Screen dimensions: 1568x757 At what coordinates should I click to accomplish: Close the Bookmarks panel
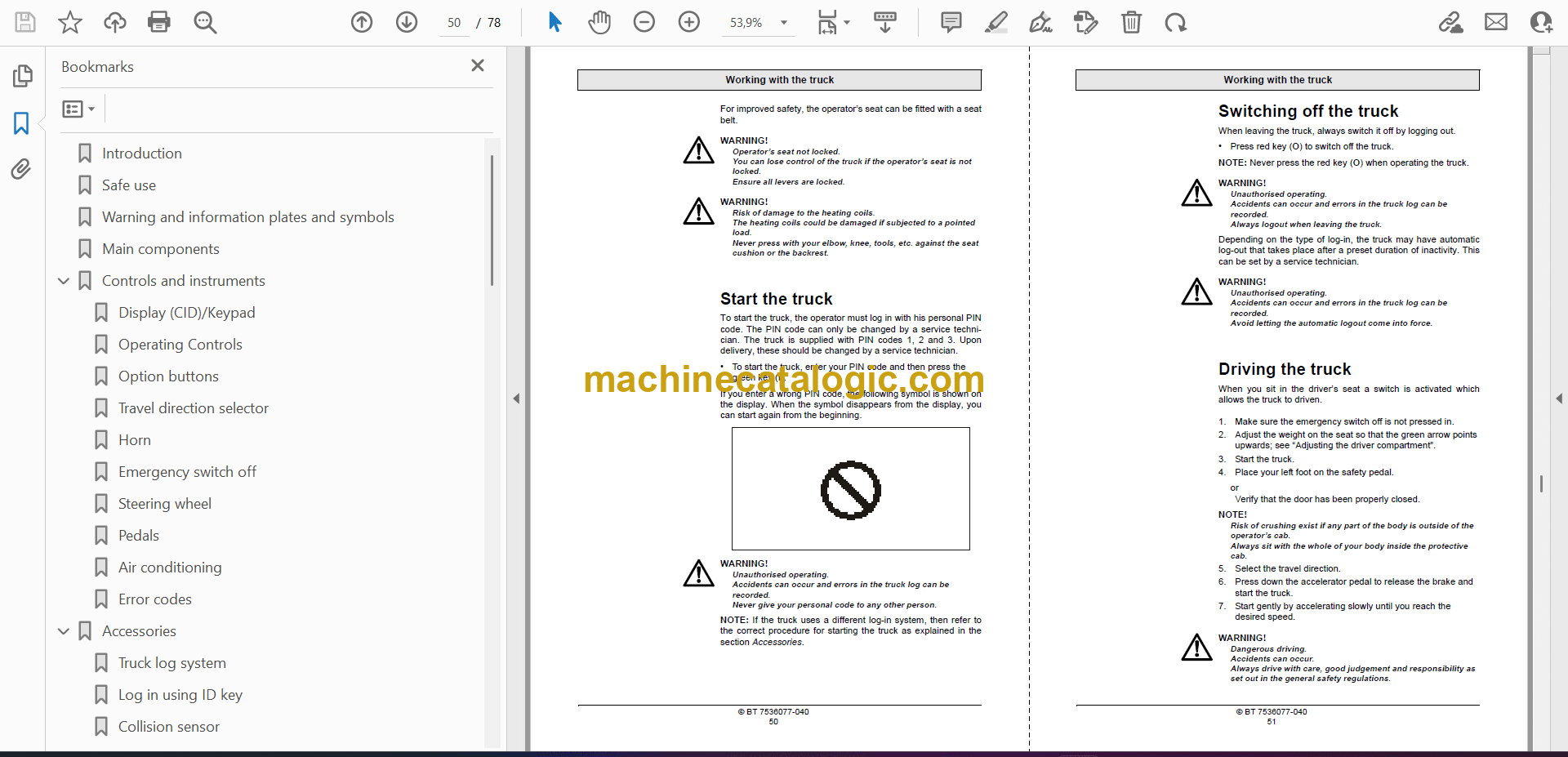(x=478, y=65)
